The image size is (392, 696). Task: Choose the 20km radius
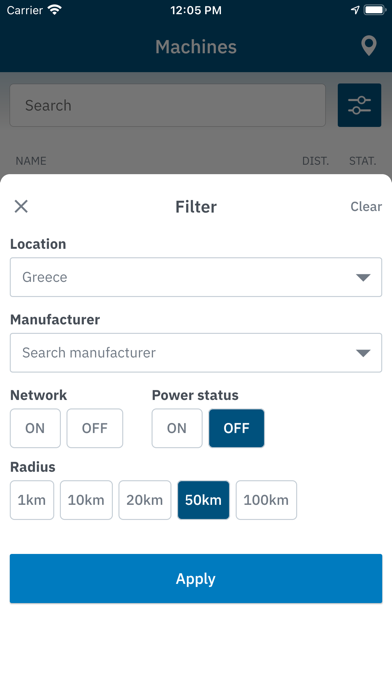coord(145,500)
